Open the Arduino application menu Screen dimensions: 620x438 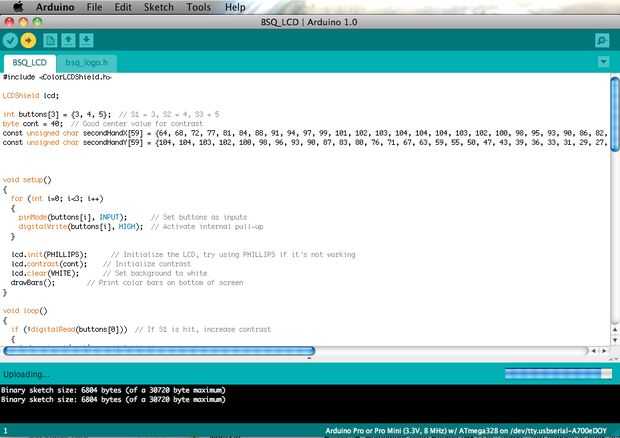tap(55, 7)
